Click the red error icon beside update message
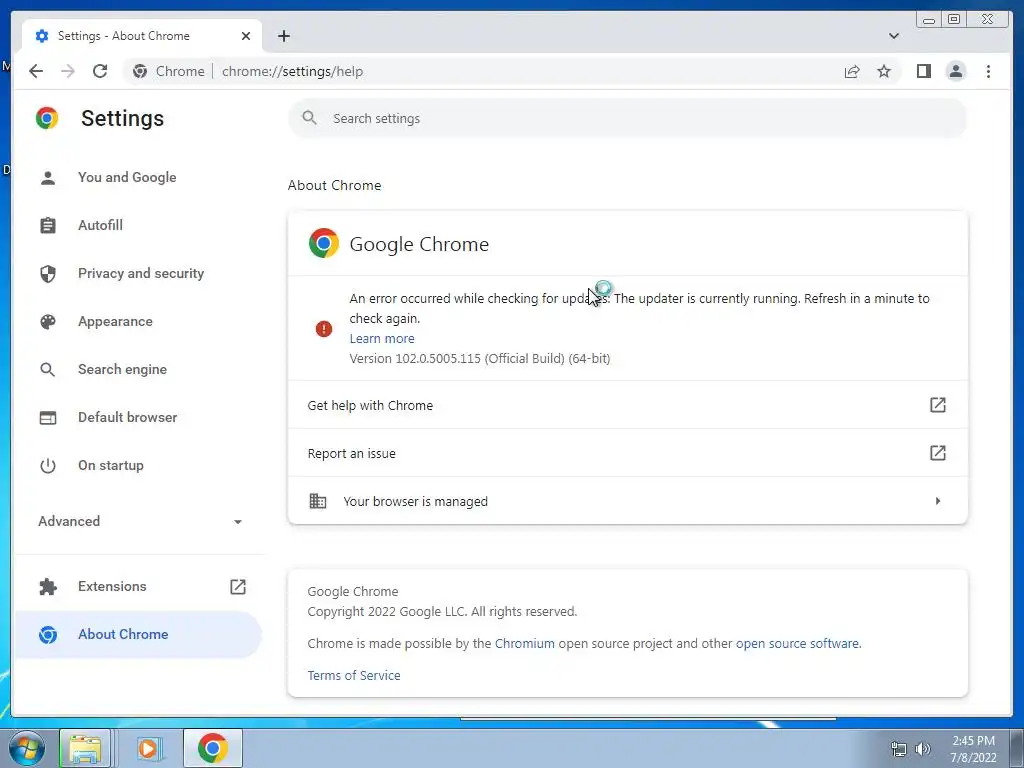1024x768 pixels. click(324, 328)
